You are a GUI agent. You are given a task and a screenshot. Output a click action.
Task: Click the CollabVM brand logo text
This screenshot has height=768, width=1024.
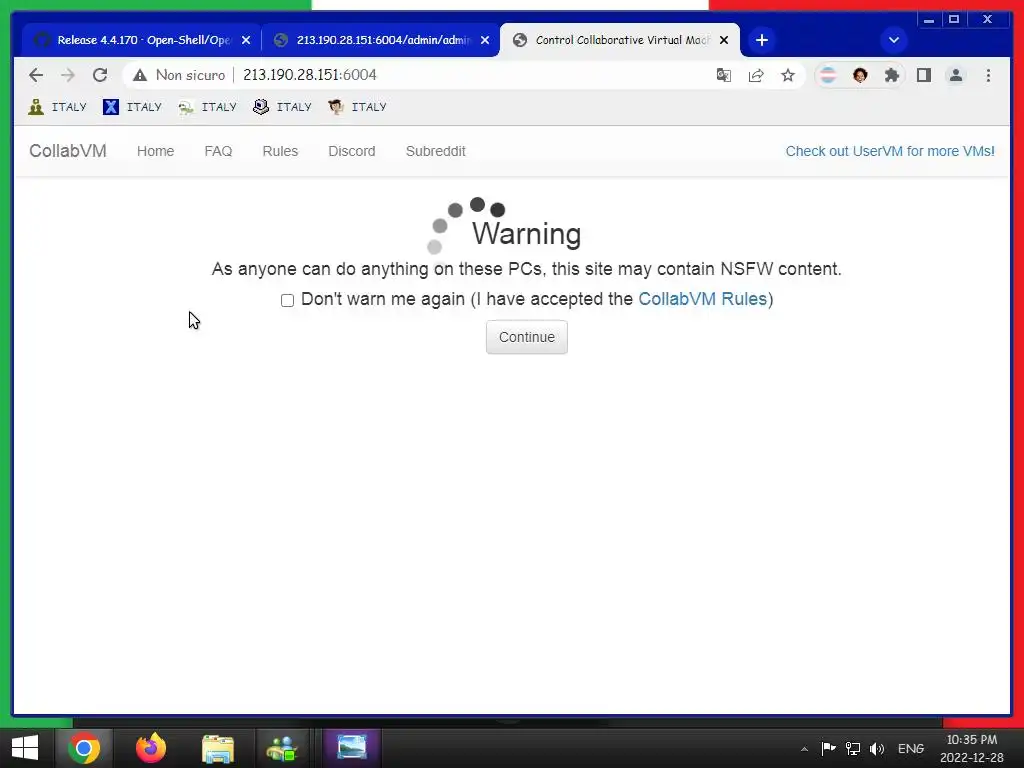pos(68,151)
